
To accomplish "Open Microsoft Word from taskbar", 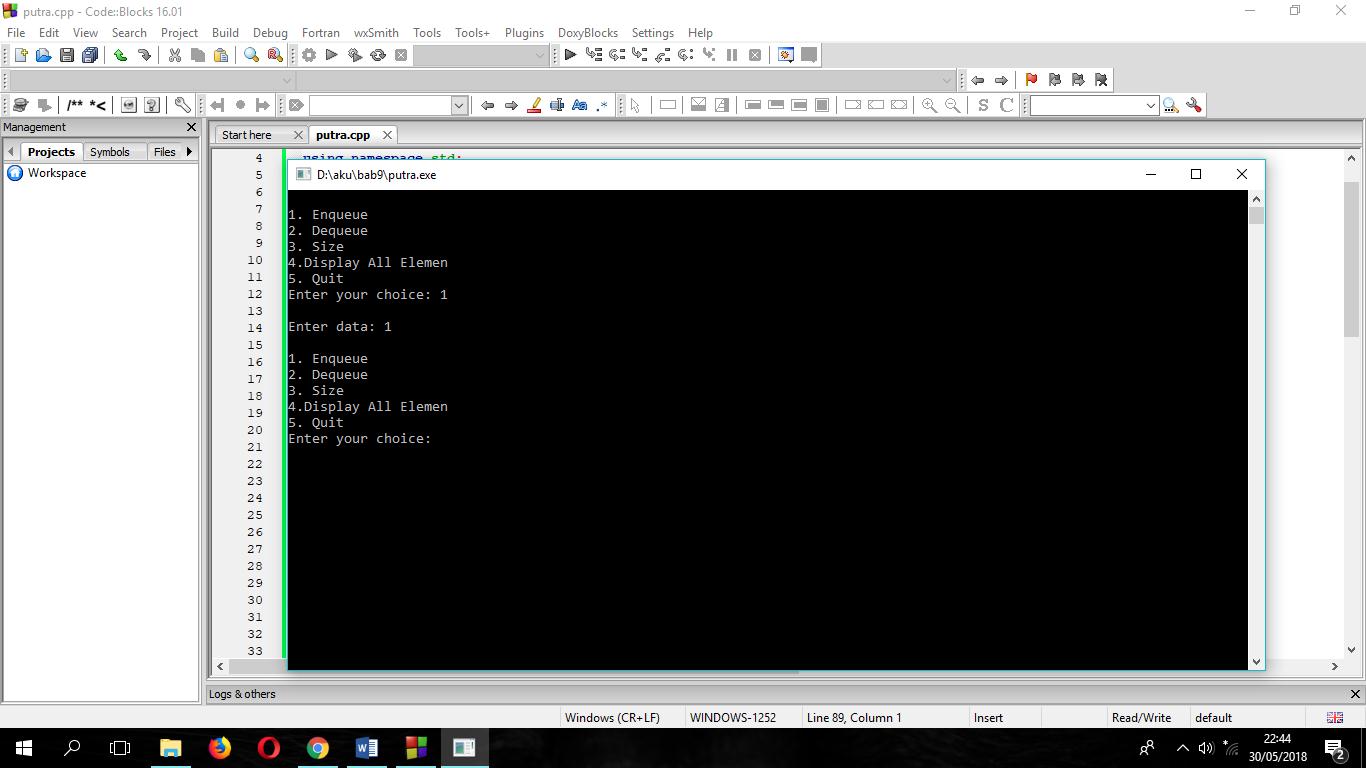I will point(366,747).
